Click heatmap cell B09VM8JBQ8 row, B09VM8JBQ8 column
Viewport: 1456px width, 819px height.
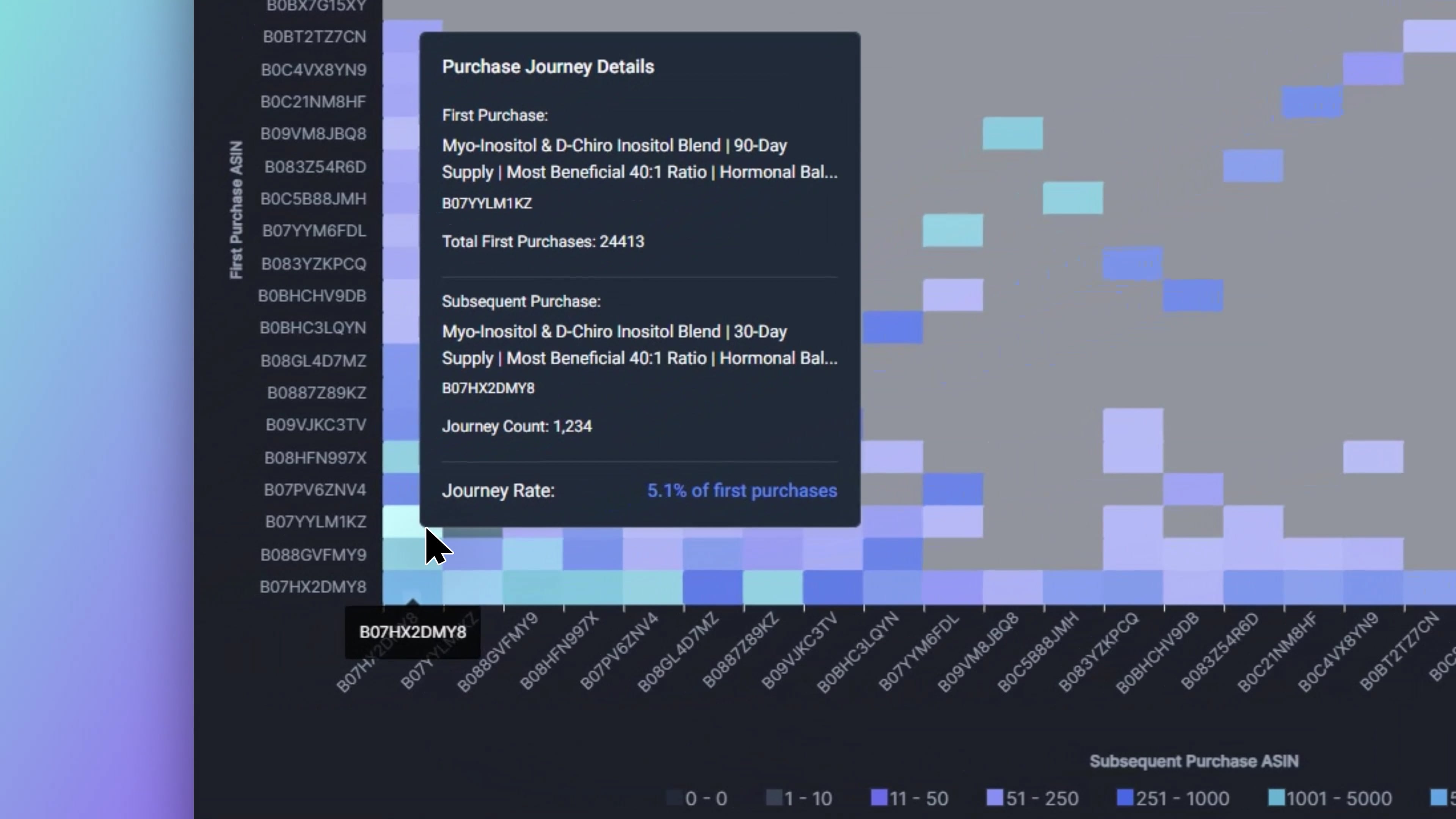(x=1013, y=133)
